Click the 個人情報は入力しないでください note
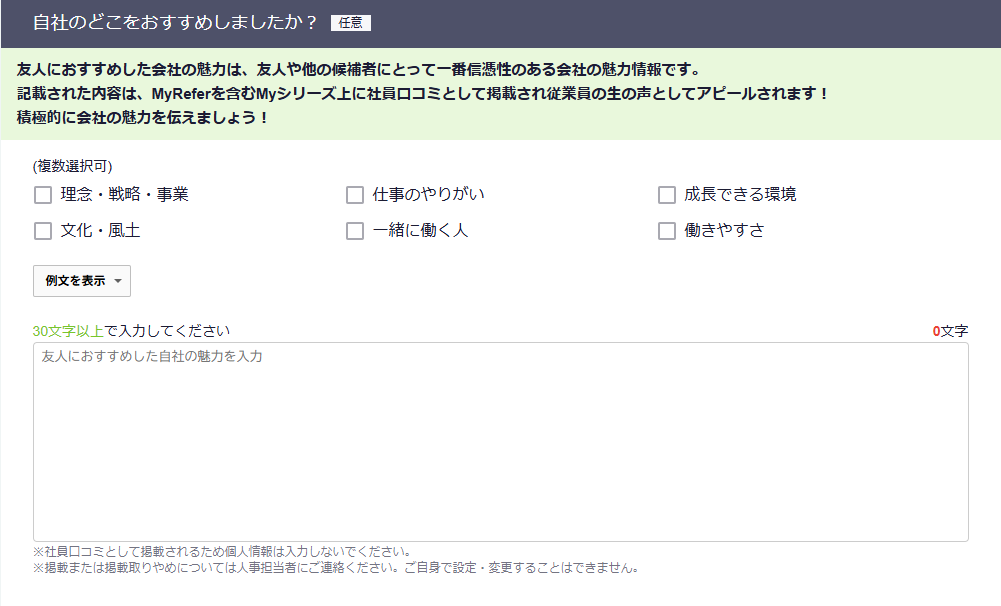Image resolution: width=1001 pixels, height=606 pixels. pos(222,552)
